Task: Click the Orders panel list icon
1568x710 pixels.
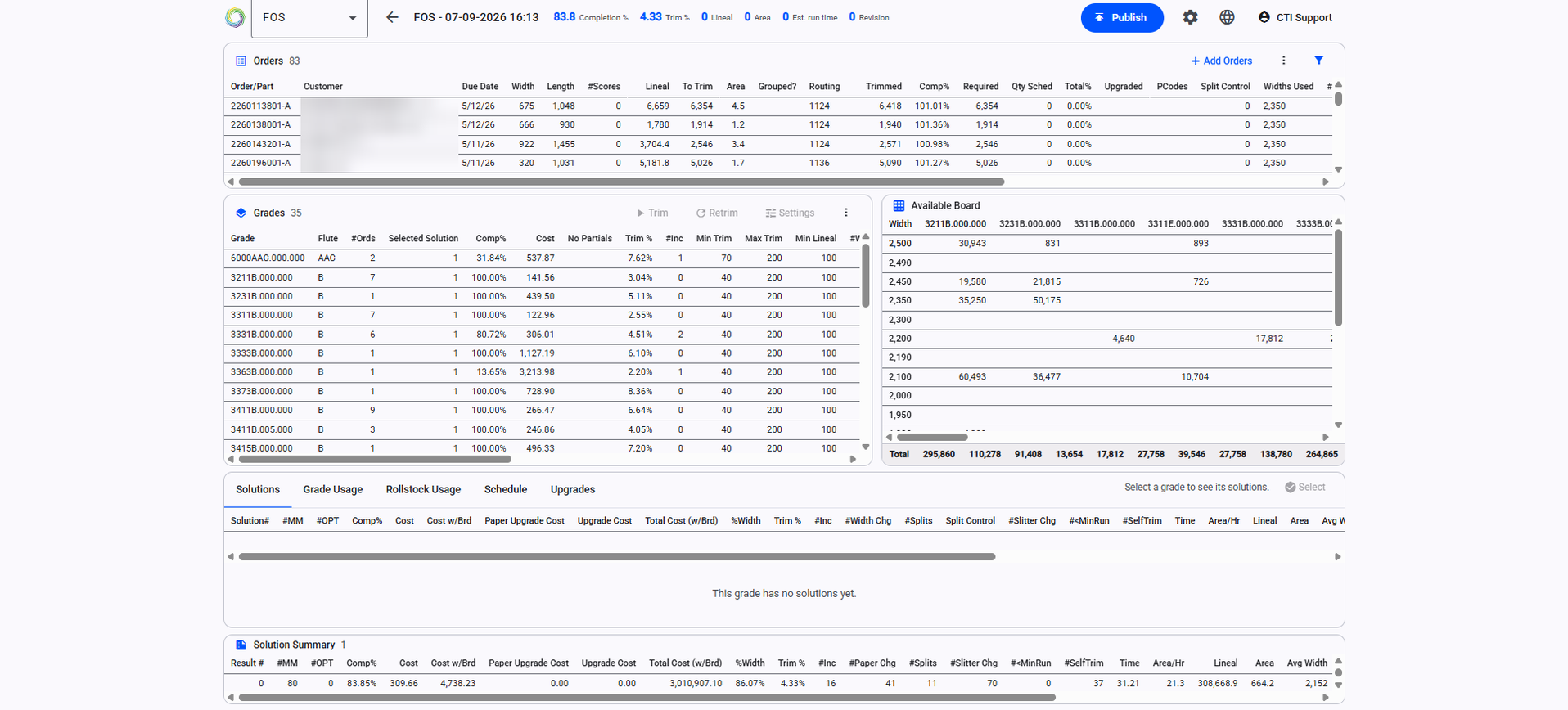Action: 241,61
